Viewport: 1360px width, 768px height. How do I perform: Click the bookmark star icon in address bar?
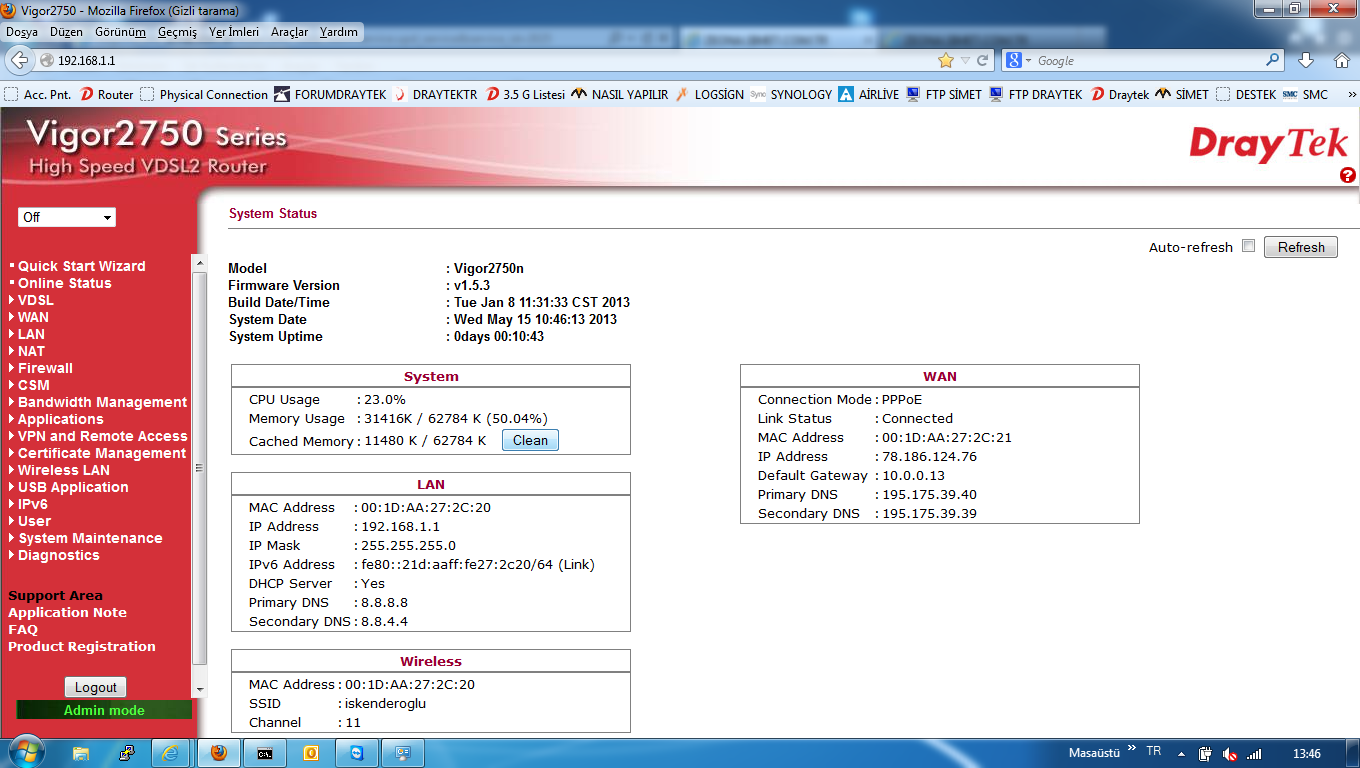pos(946,61)
